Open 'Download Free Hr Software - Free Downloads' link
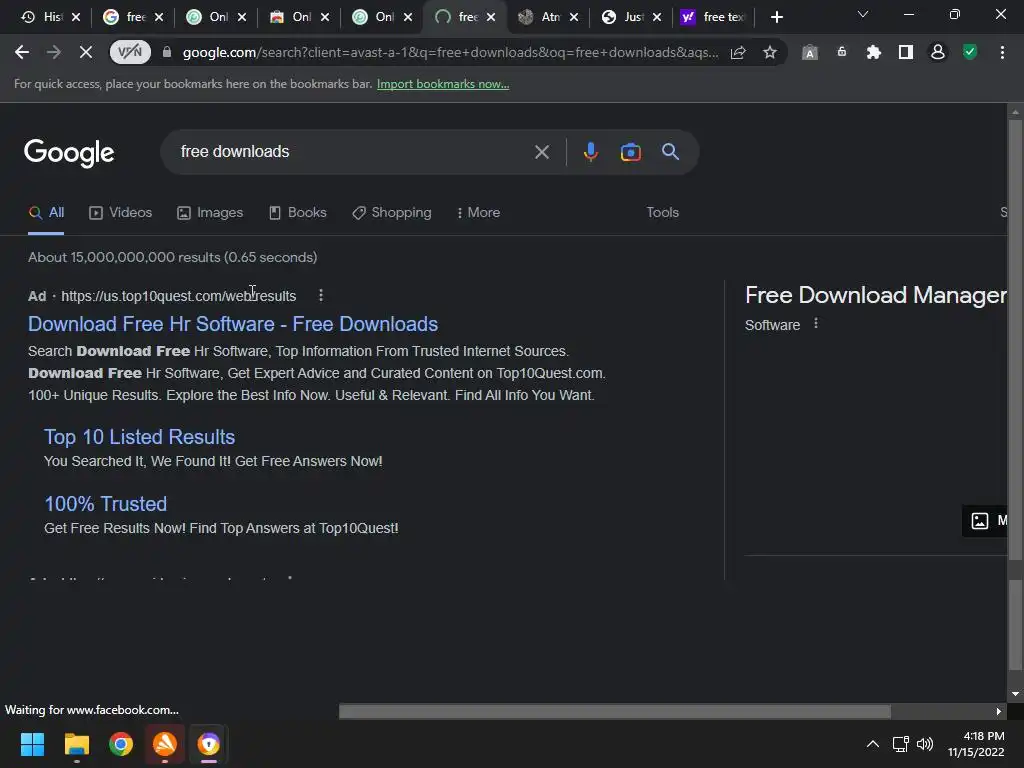This screenshot has width=1024, height=768. (233, 324)
